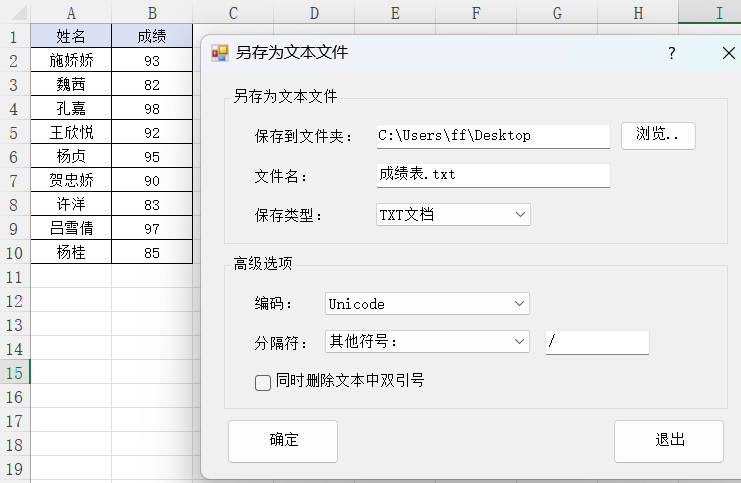Select column A header
741x483 pixels.
pos(71,13)
